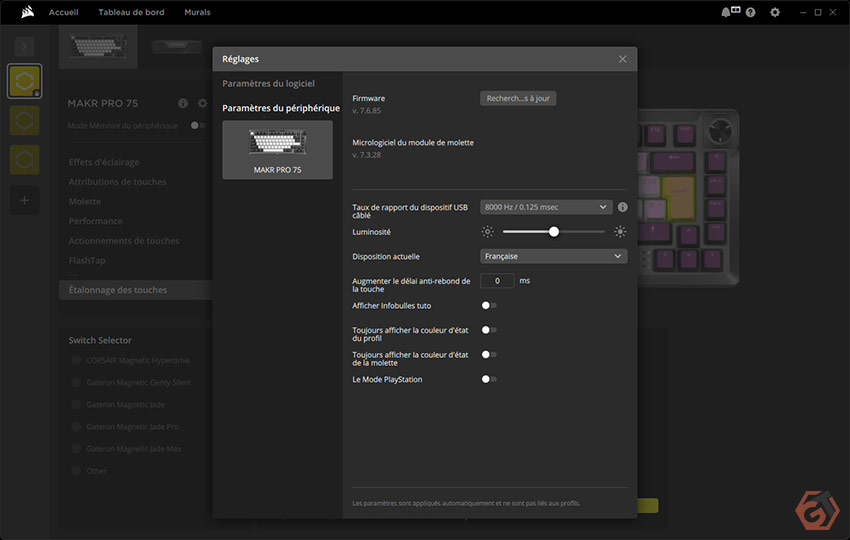Open Tableau de bord tab

(131, 12)
